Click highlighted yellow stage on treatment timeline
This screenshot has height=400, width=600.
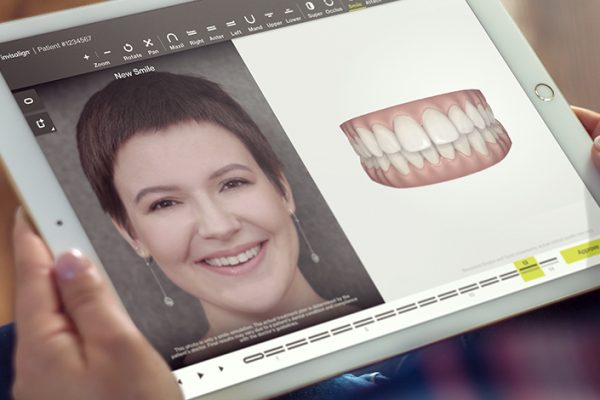pos(529,268)
